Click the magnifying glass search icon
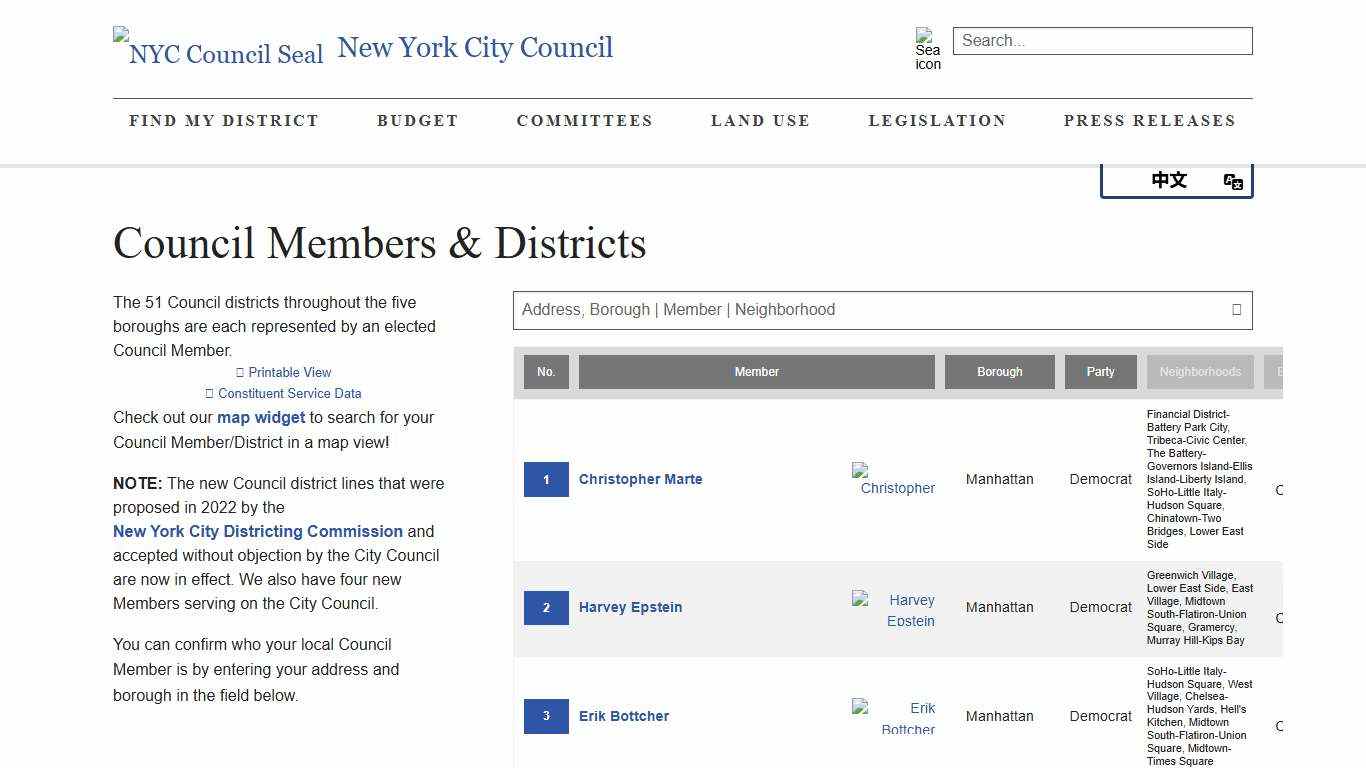Image resolution: width=1366 pixels, height=768 pixels. click(x=928, y=47)
